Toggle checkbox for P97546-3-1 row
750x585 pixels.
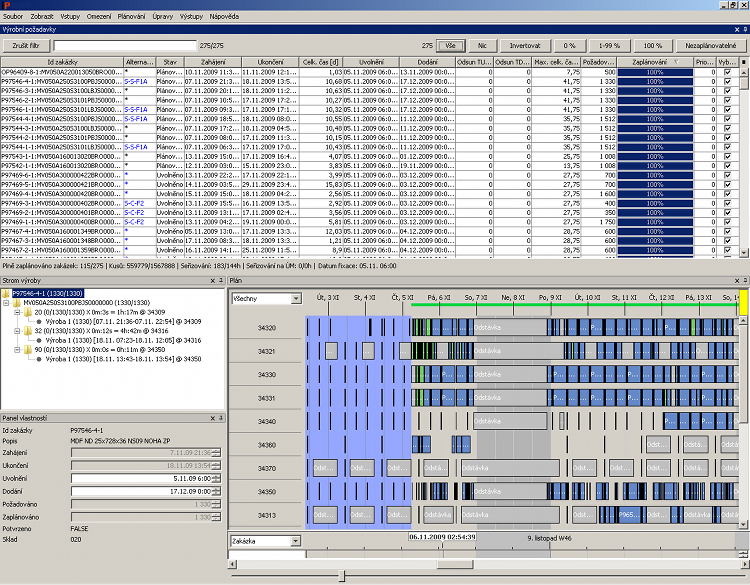(728, 91)
